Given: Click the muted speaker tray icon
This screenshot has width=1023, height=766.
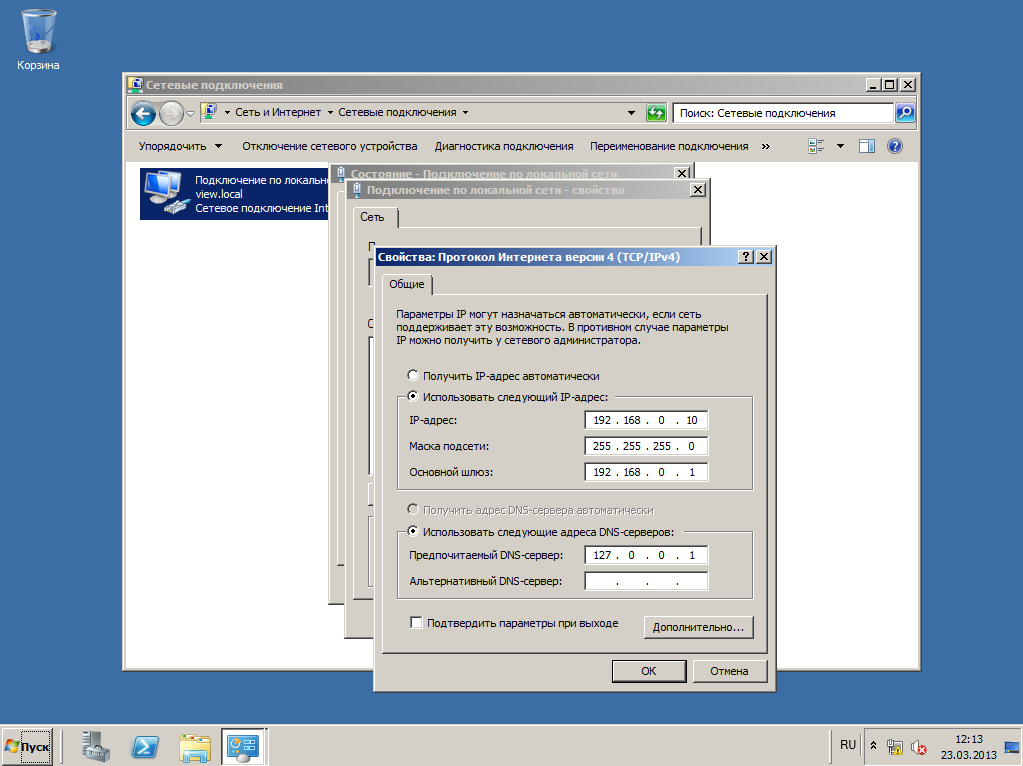Looking at the screenshot, I should coord(919,746).
